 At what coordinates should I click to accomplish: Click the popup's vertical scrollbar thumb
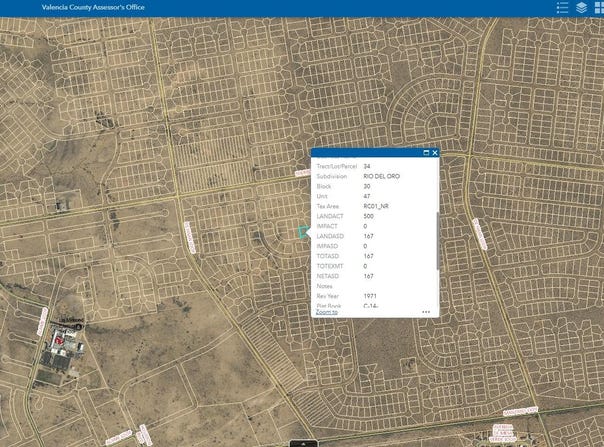[x=438, y=241]
